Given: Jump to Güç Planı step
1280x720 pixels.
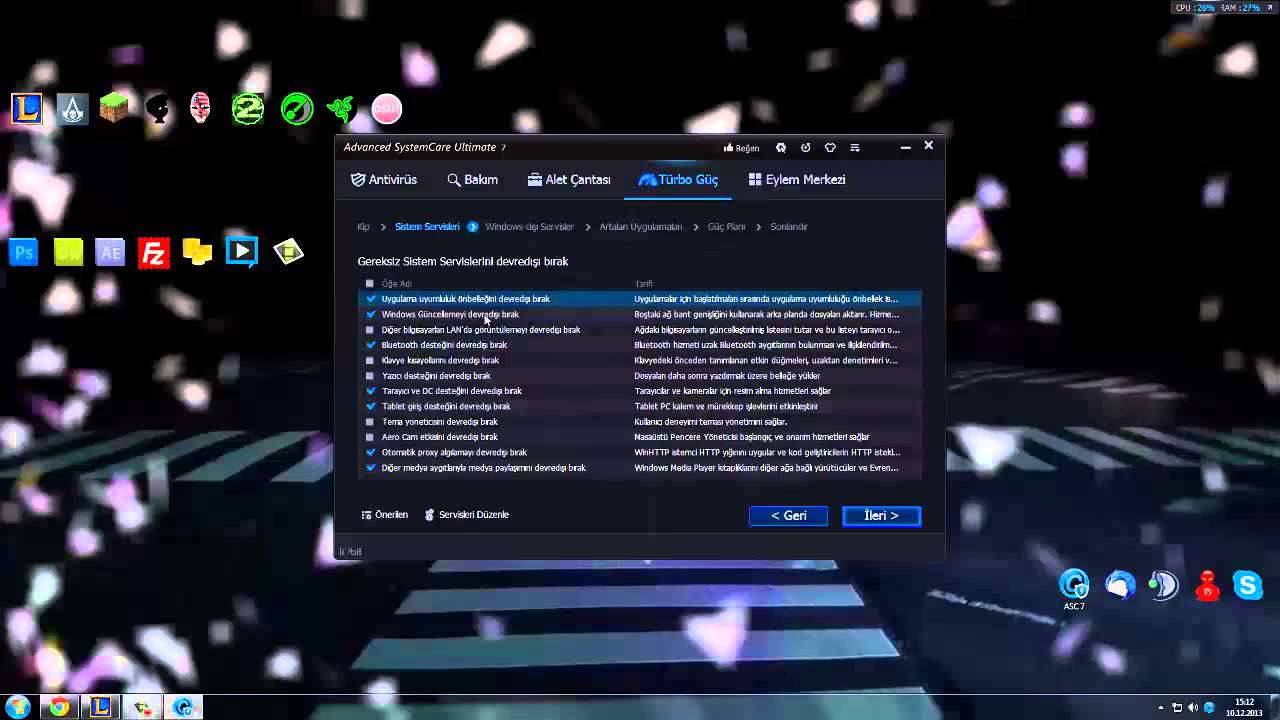Looking at the screenshot, I should tap(726, 227).
